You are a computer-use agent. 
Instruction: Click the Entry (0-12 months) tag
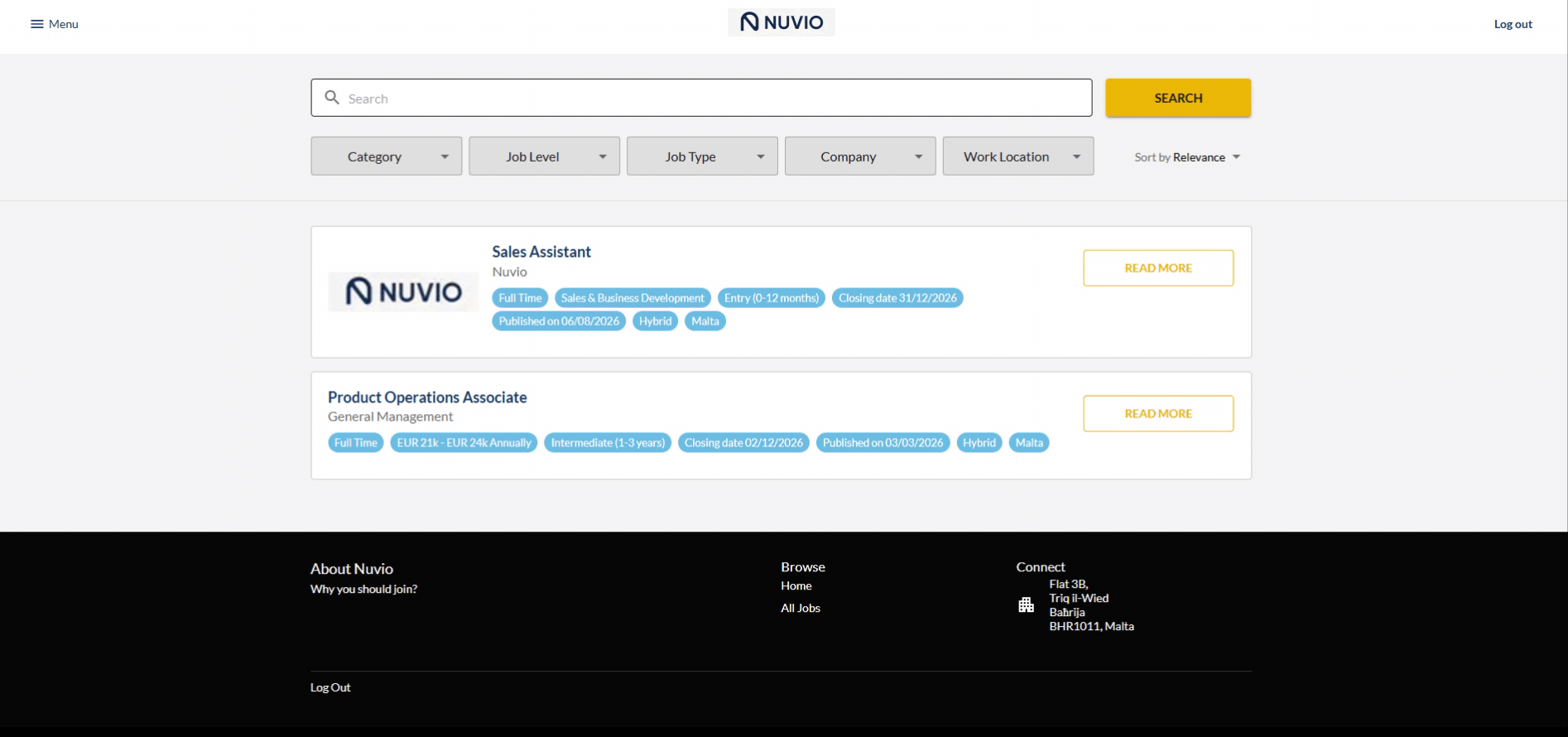[772, 298]
